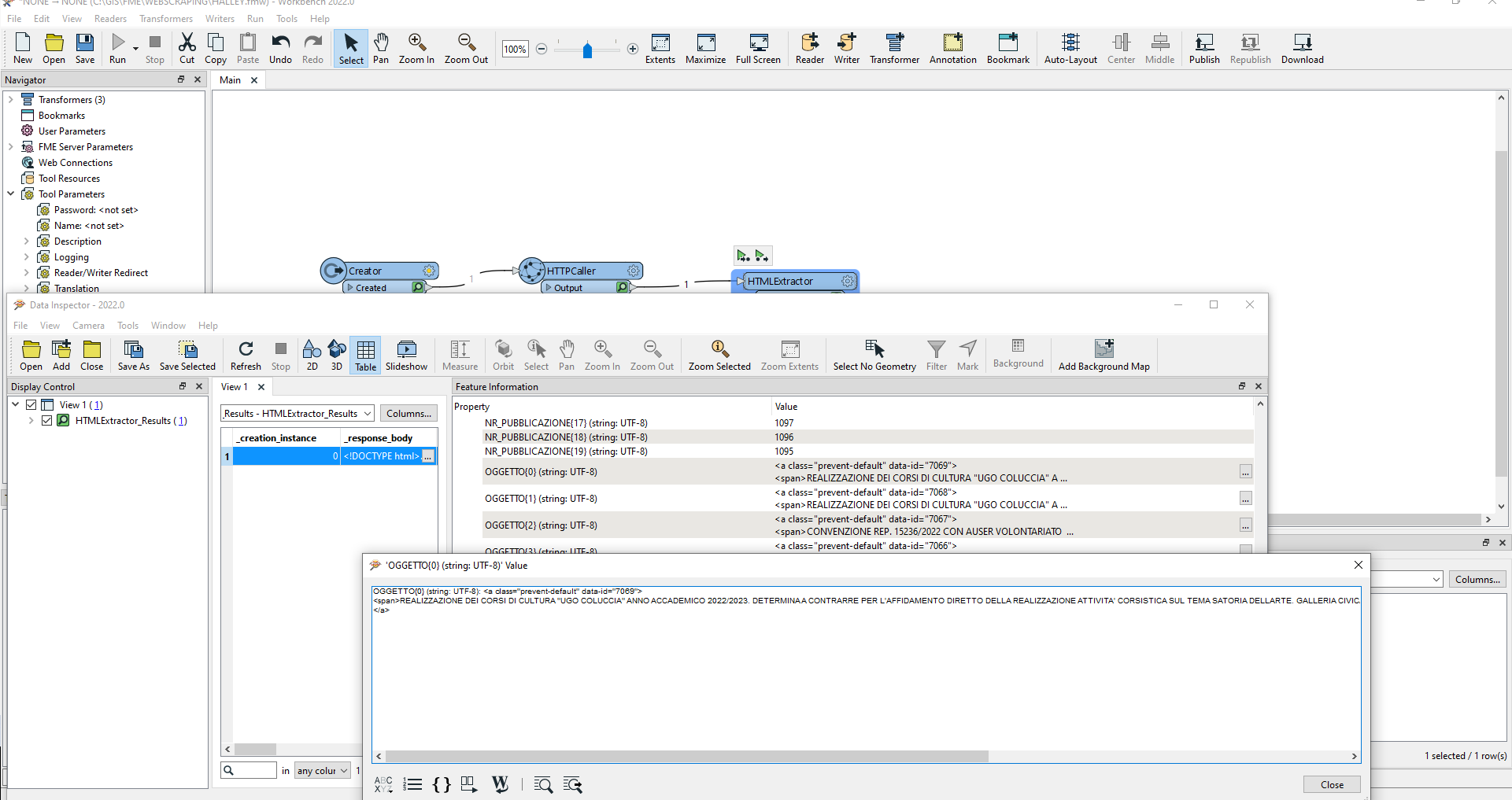Click Full Screen in the toolbar
This screenshot has height=800, width=1512.
758,49
